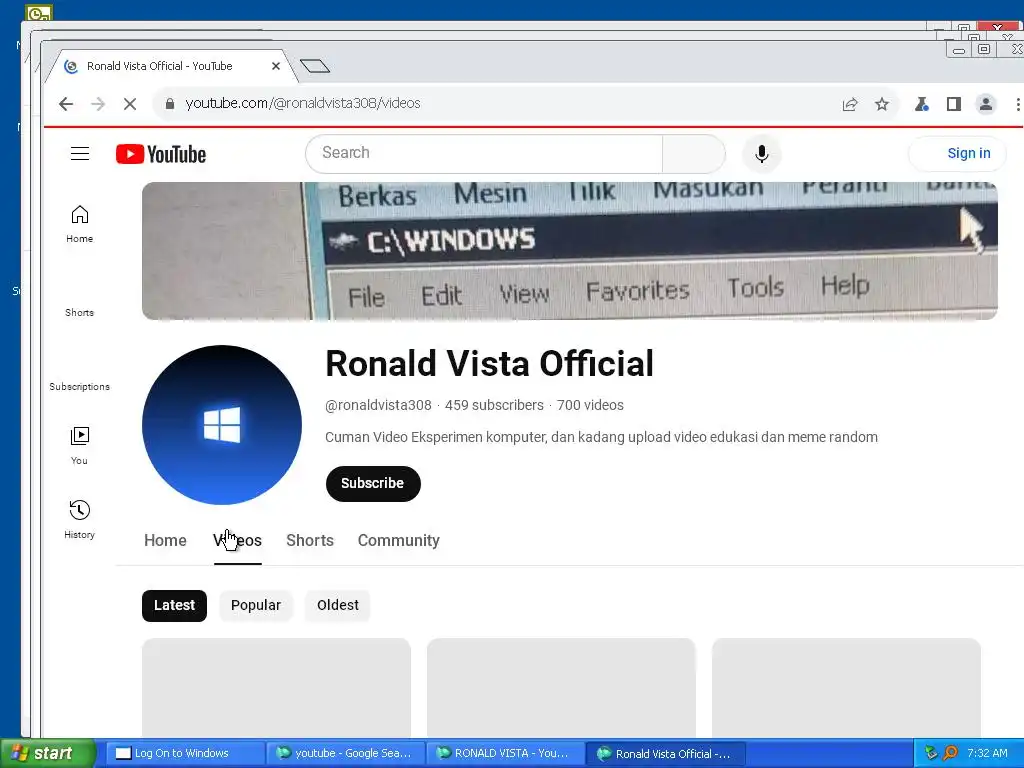Viewport: 1024px width, 768px height.
Task: Open third loading video thumbnail
Action: coord(846,688)
